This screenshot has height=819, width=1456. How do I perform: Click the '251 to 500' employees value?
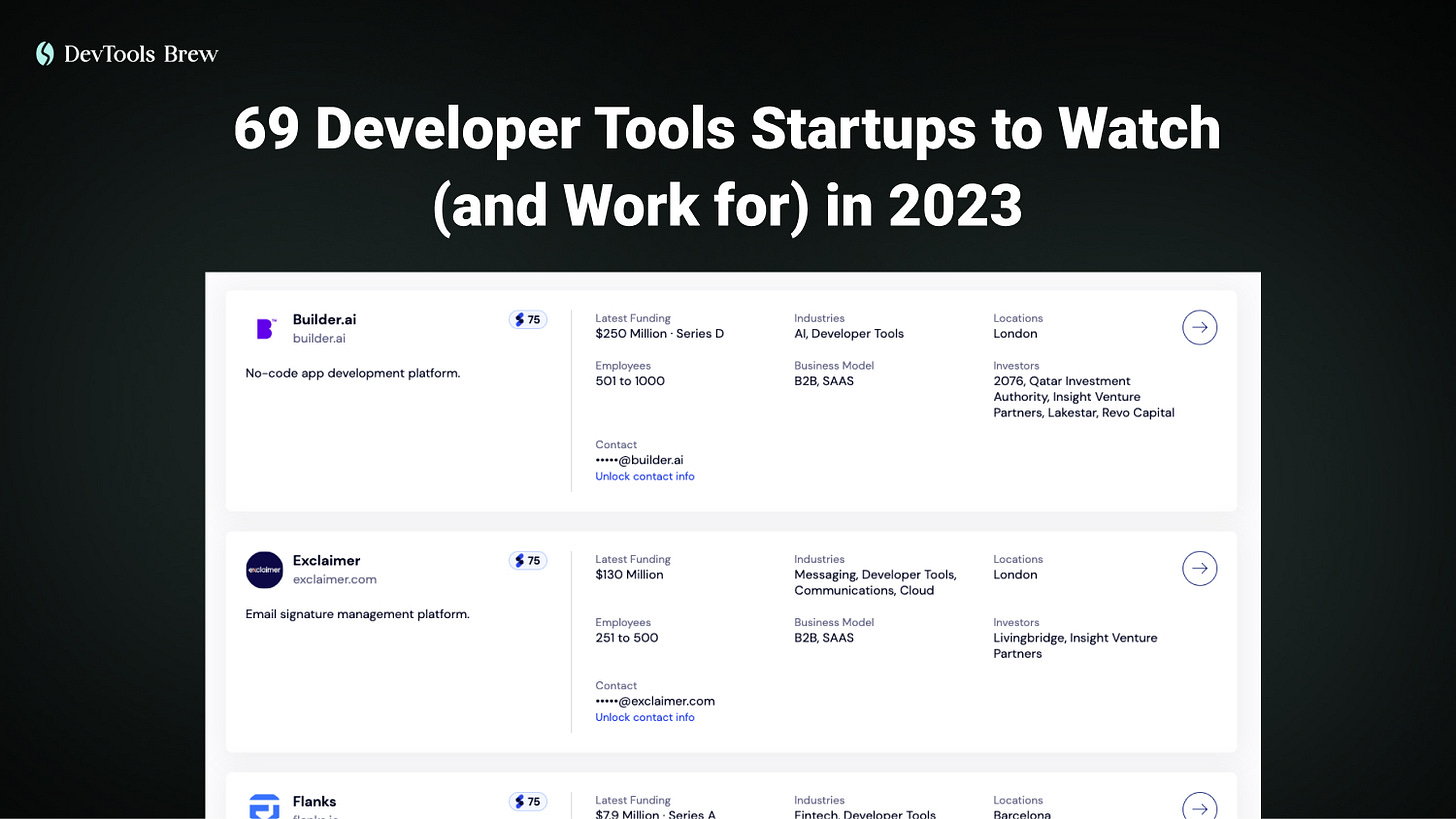[x=627, y=638]
